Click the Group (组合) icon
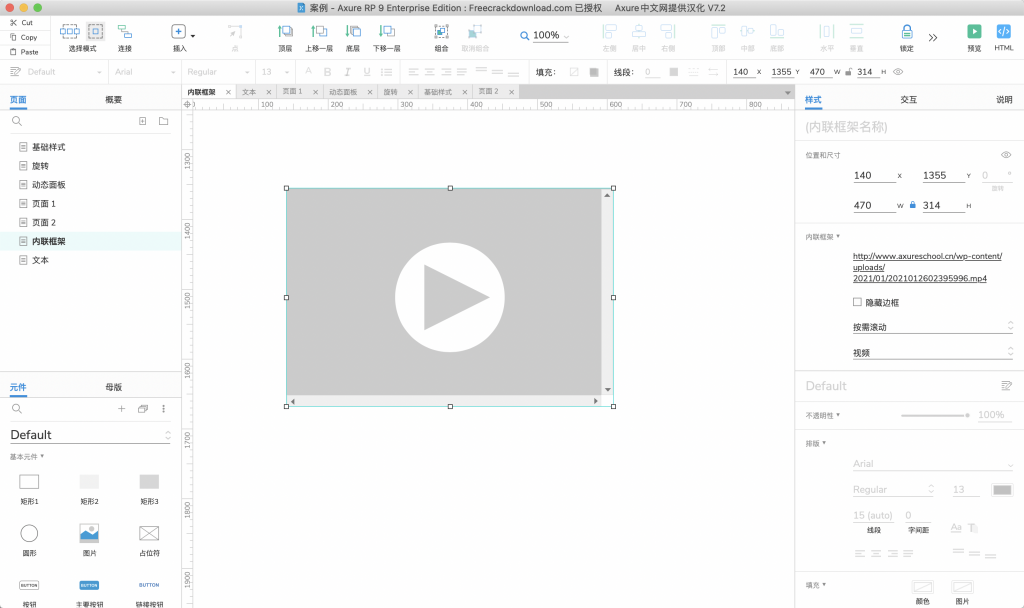Screen dimensions: 1024x608 441,32
